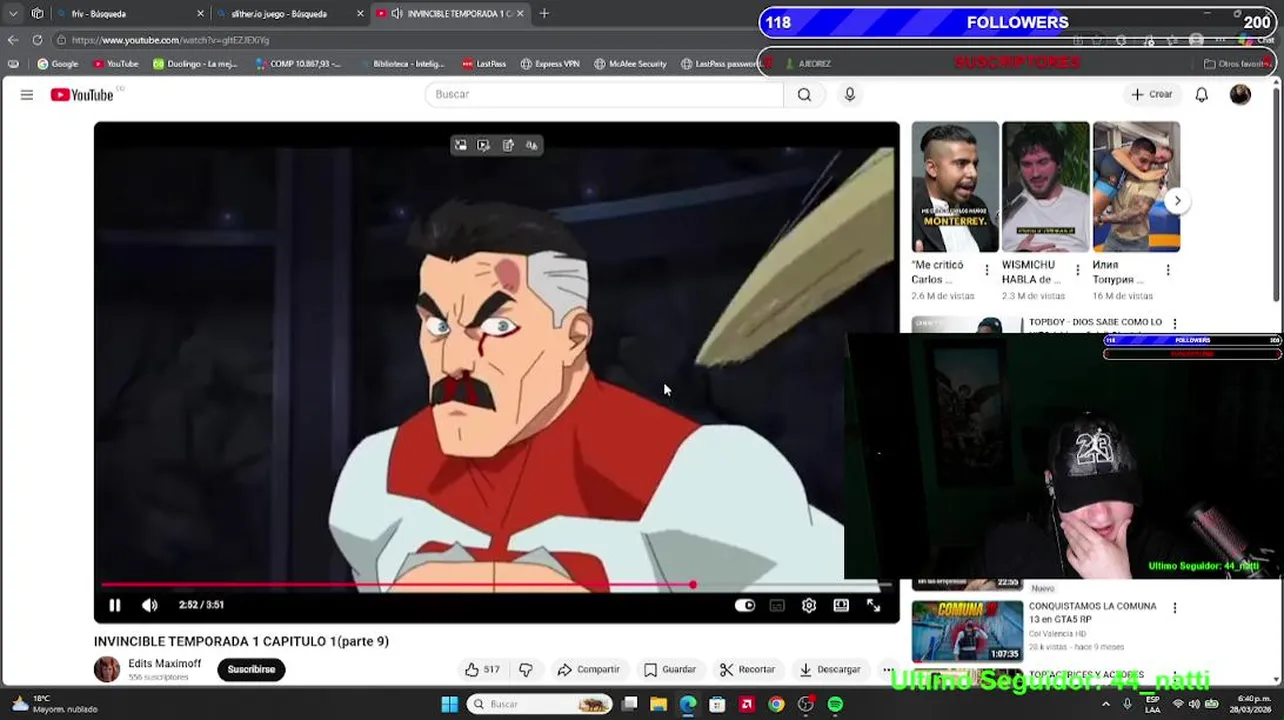Open the Express VPN bookmark
Screen dimensions: 1284x720
click(x=549, y=64)
